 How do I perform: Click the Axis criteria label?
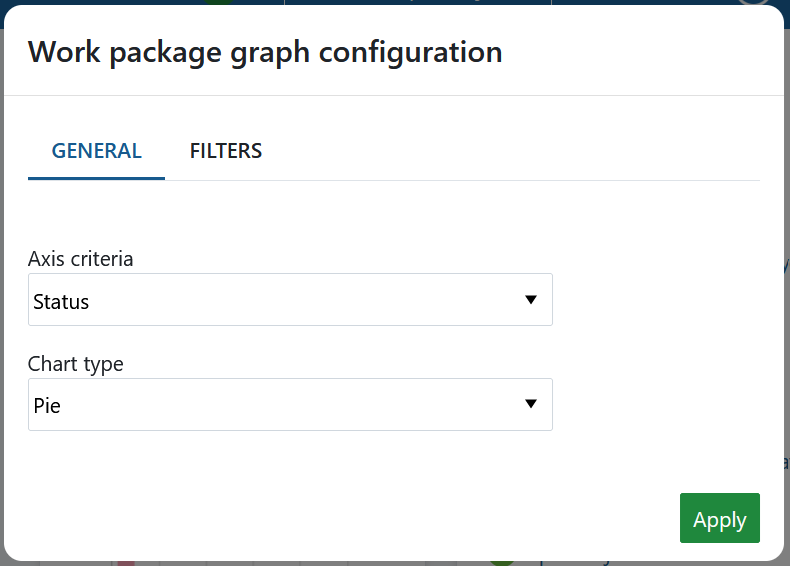tap(81, 259)
